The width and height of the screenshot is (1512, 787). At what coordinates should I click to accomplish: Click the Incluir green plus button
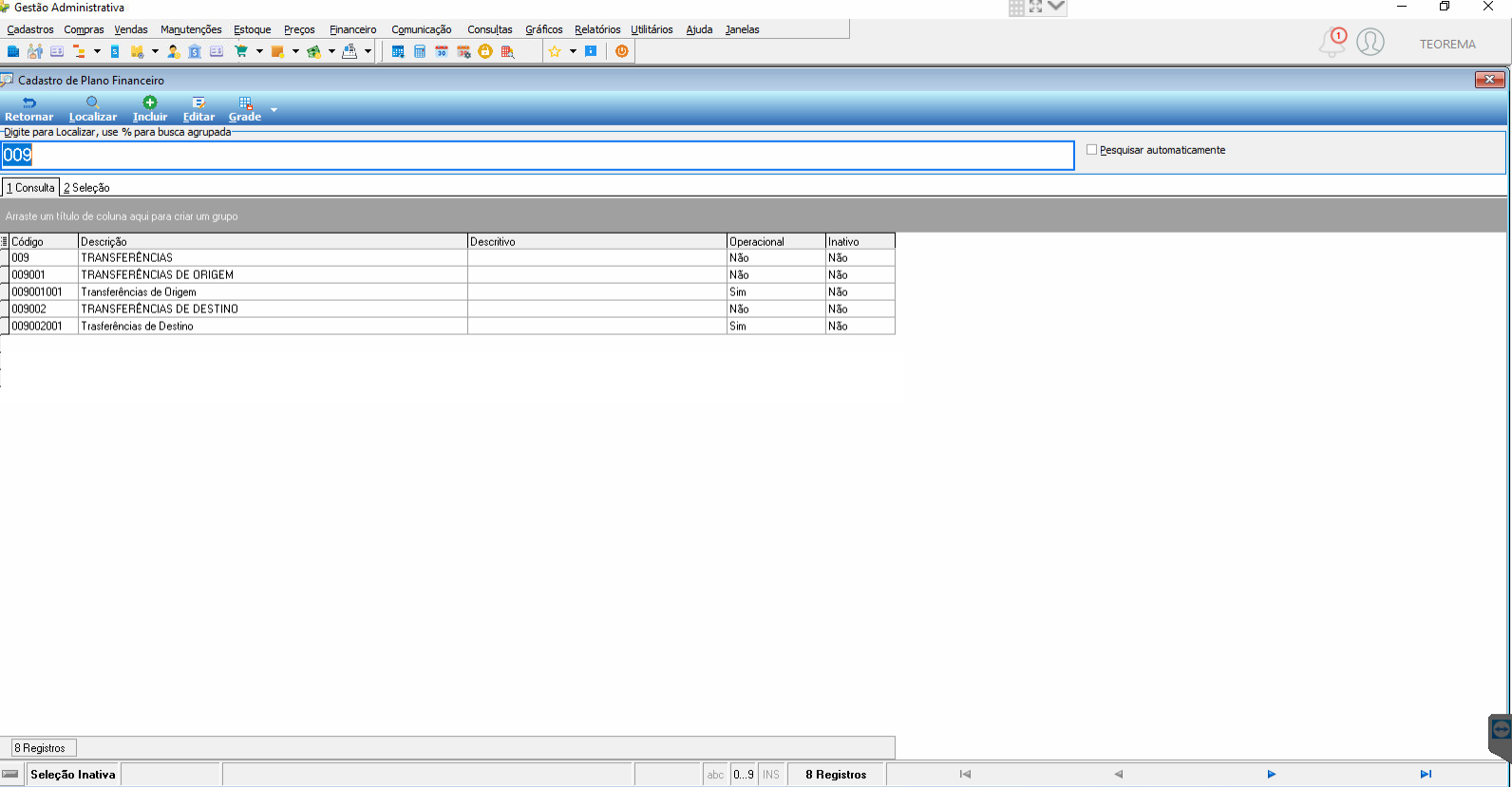150,109
